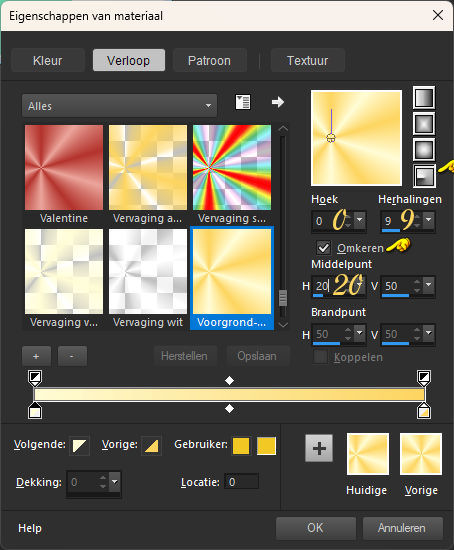Select the linear gradient style icon
This screenshot has width=454, height=550.
pos(424,98)
